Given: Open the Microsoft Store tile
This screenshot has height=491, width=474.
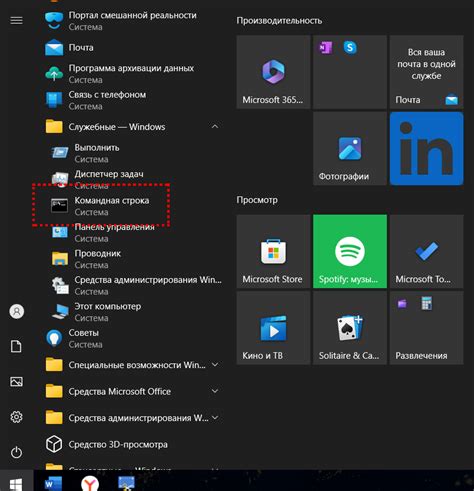Looking at the screenshot, I should click(273, 251).
